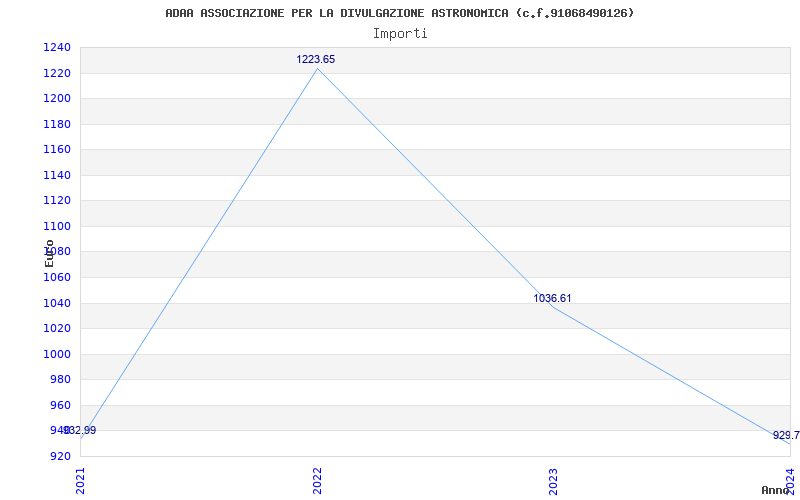
Task: Click the 1223.65 data label
Action: click(x=316, y=59)
